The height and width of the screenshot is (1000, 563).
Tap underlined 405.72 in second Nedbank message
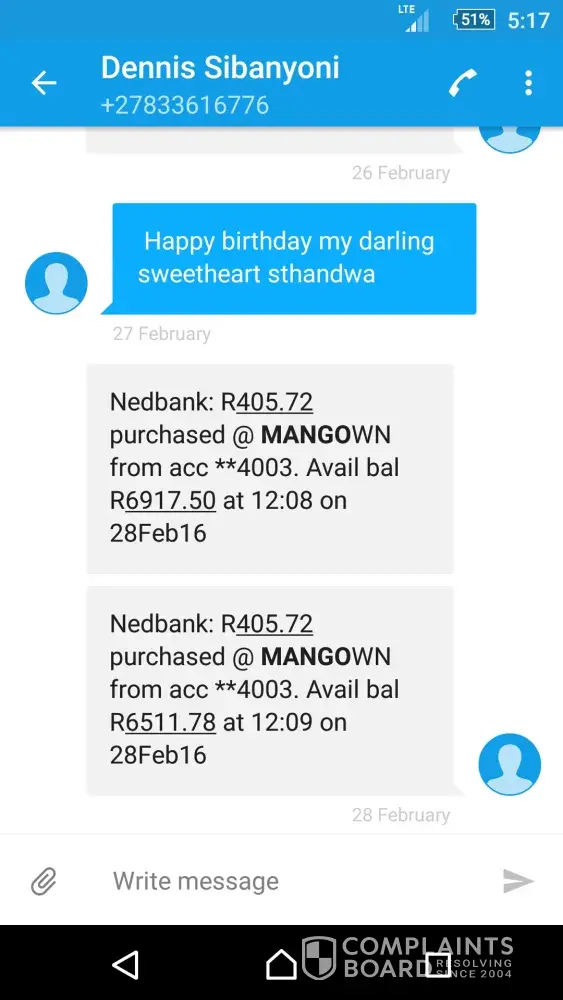[274, 624]
